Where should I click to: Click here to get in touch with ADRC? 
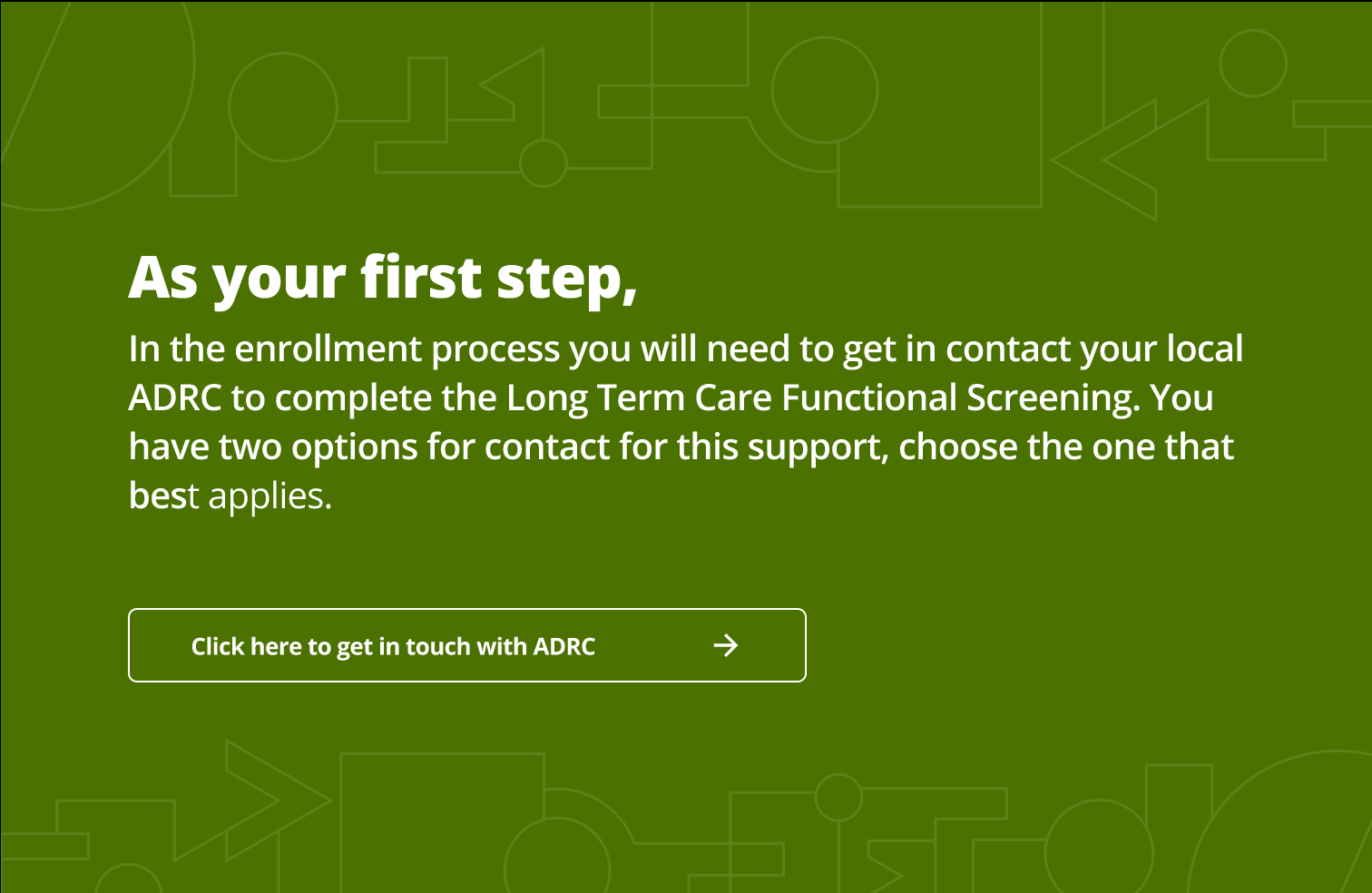[x=467, y=645]
